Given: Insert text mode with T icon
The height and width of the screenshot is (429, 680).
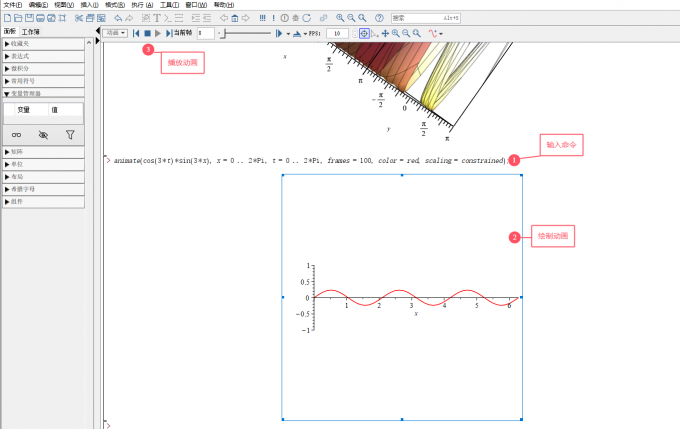Looking at the screenshot, I should click(157, 18).
